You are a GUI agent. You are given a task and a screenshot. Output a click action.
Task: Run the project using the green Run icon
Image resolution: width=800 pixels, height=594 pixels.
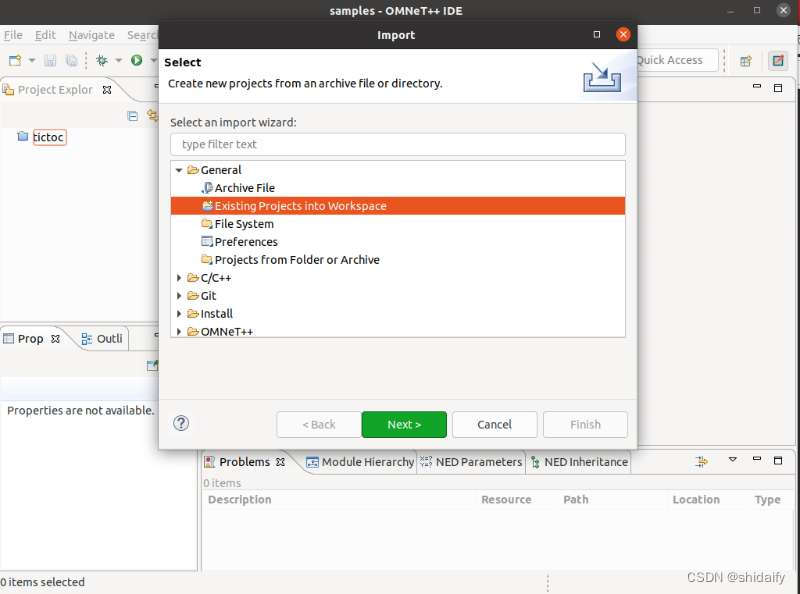[136, 60]
